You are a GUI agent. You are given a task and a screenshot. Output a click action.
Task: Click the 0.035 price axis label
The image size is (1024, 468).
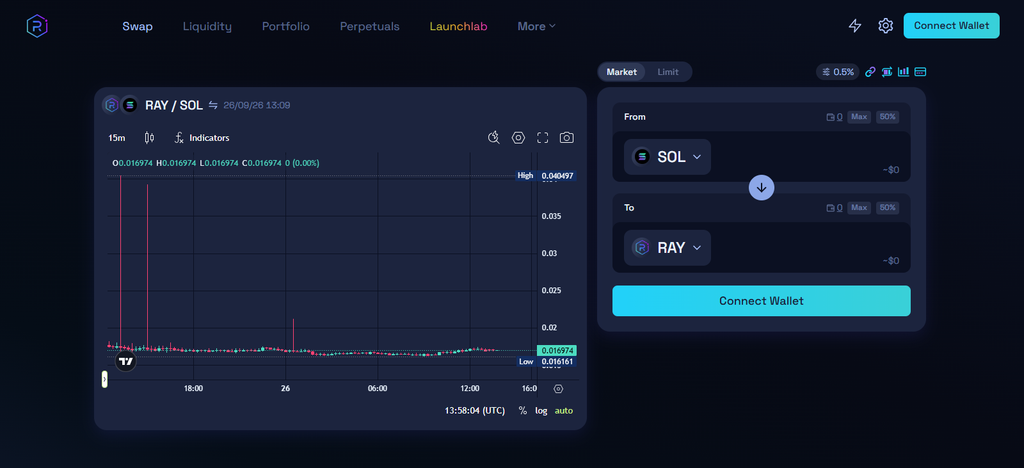click(x=552, y=216)
